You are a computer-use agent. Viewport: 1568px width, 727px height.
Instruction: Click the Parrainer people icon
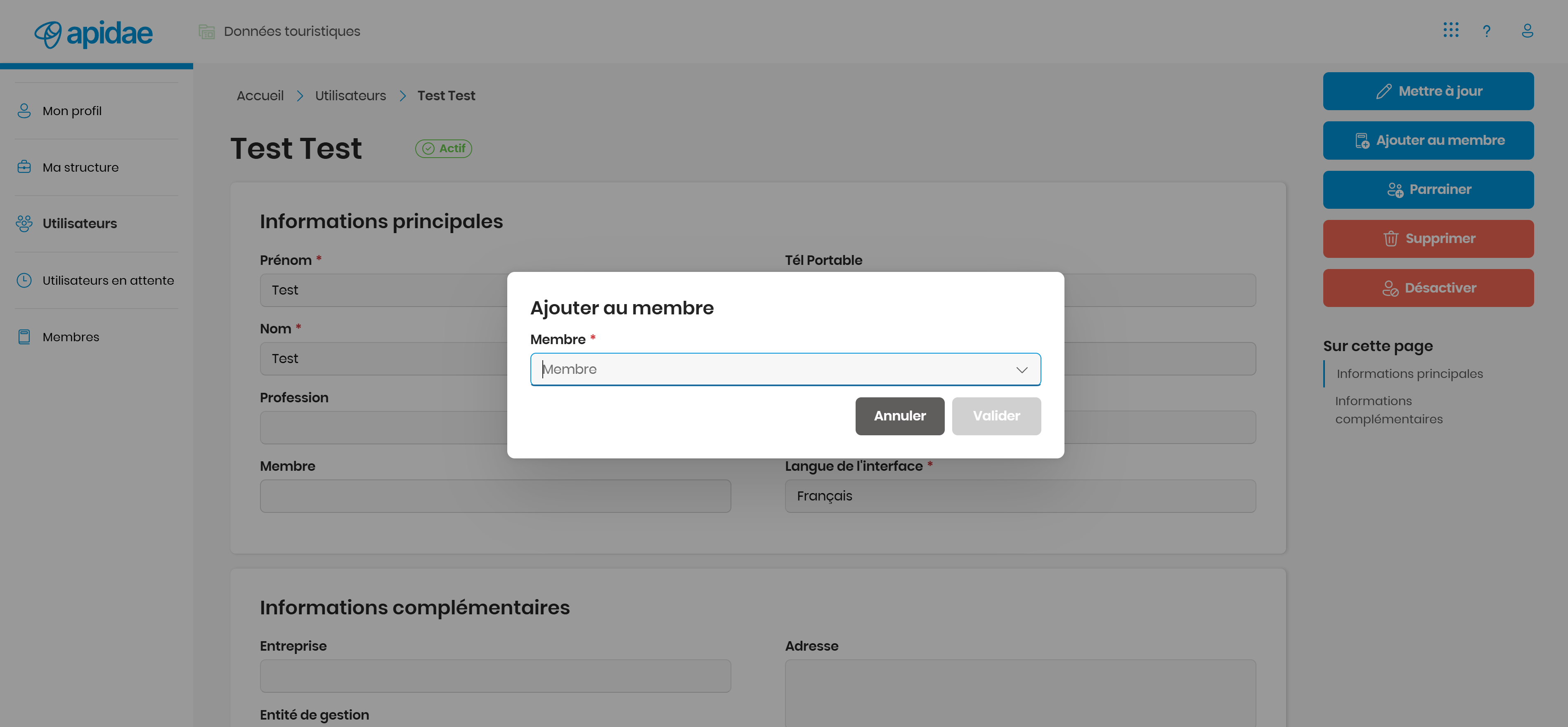pos(1395,190)
